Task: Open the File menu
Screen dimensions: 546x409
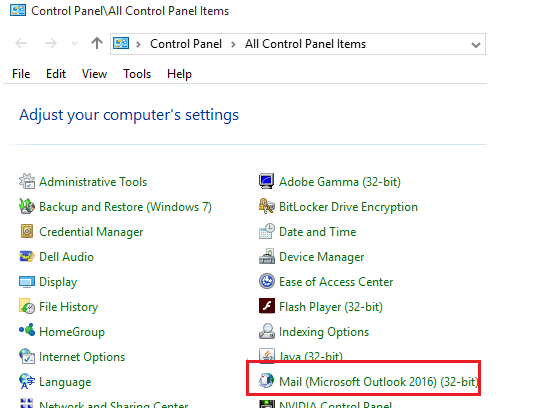Action: coord(21,74)
